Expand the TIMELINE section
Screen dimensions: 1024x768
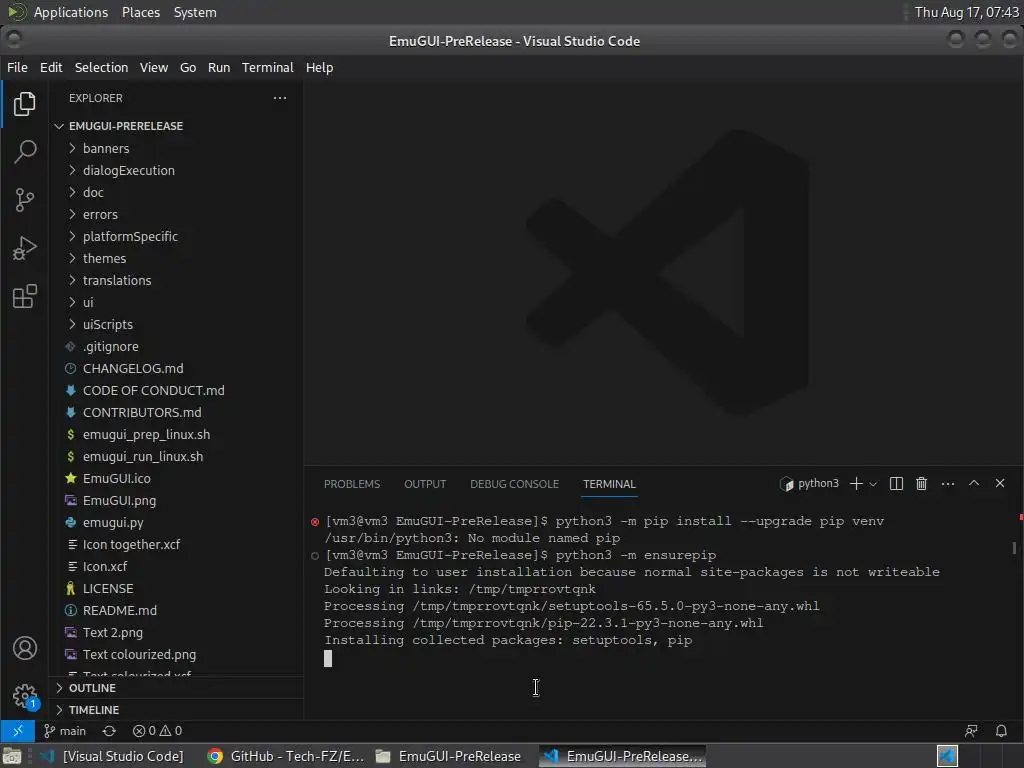click(x=93, y=710)
